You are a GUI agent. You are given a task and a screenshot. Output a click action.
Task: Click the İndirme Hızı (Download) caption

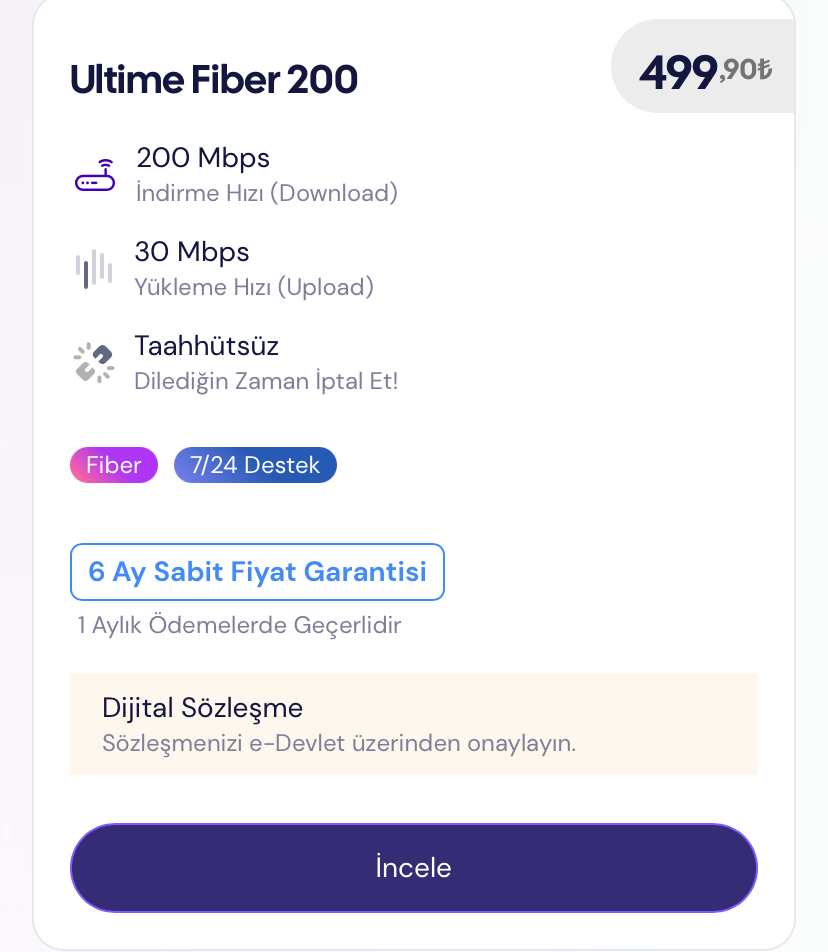coord(266,192)
